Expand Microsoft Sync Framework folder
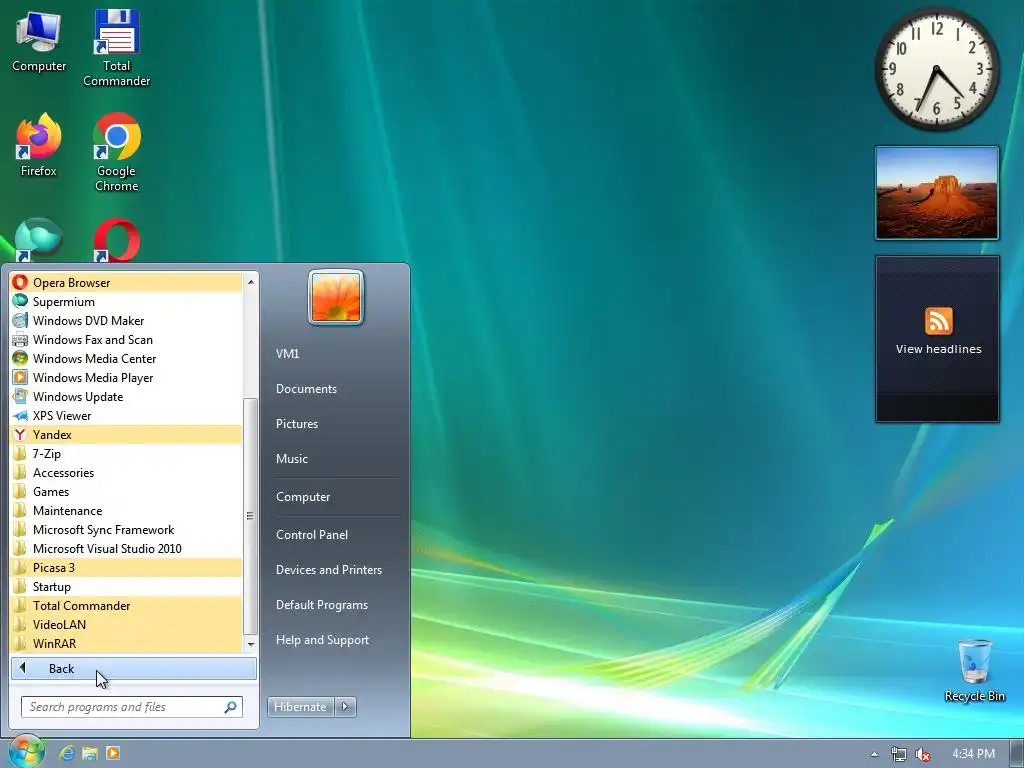Screen dimensions: 1024x768 126,530
